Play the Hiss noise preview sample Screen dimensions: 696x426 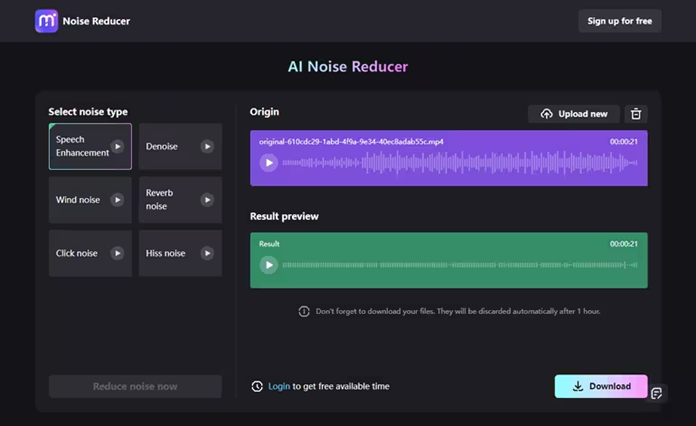[207, 253]
